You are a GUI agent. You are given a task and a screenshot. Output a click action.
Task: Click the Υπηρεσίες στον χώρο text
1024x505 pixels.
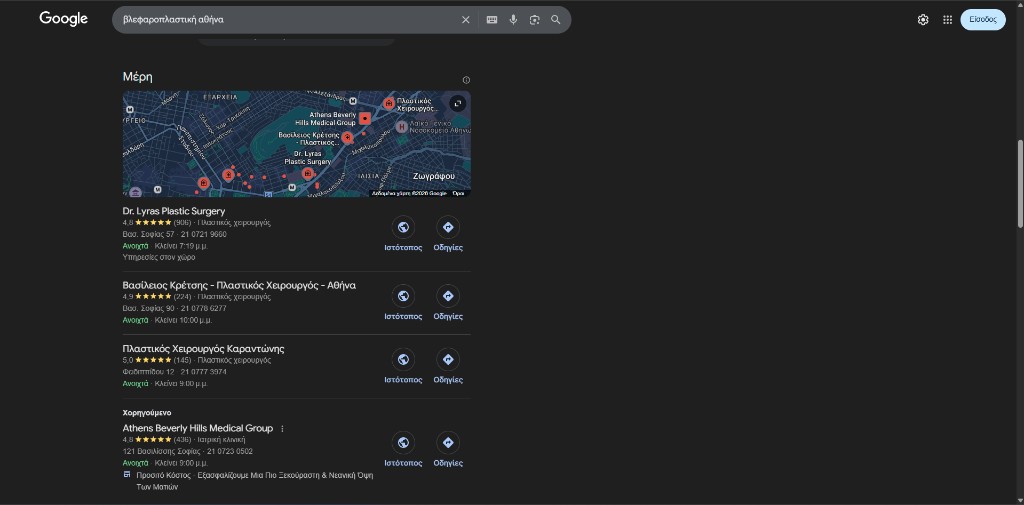159,257
